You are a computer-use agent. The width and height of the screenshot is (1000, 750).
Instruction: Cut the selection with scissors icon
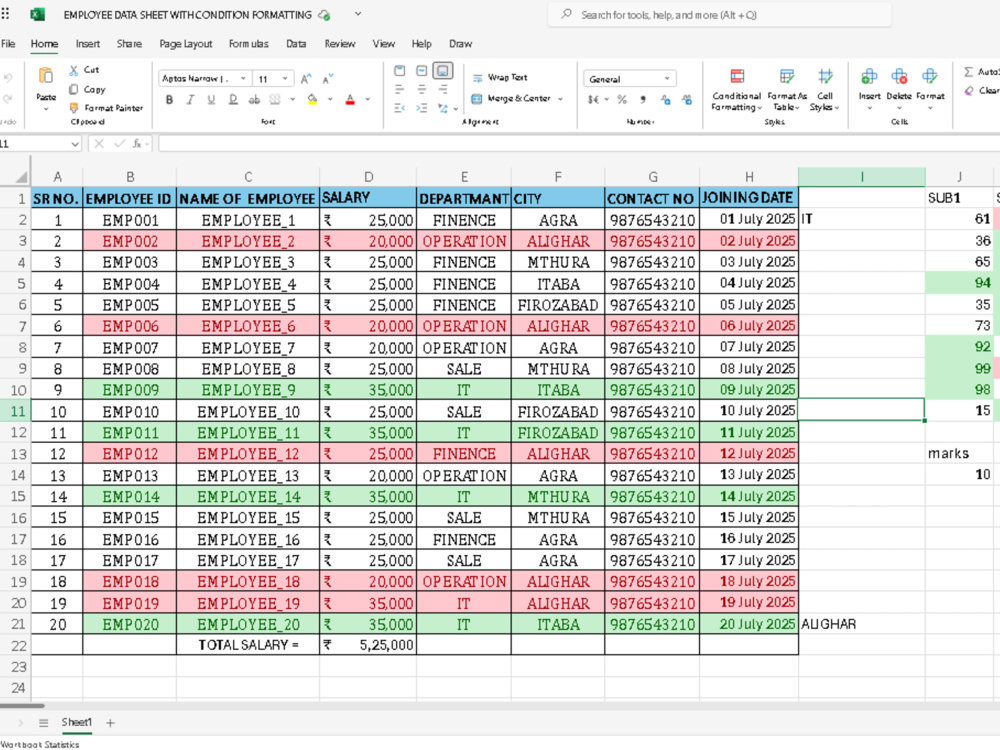coord(74,70)
